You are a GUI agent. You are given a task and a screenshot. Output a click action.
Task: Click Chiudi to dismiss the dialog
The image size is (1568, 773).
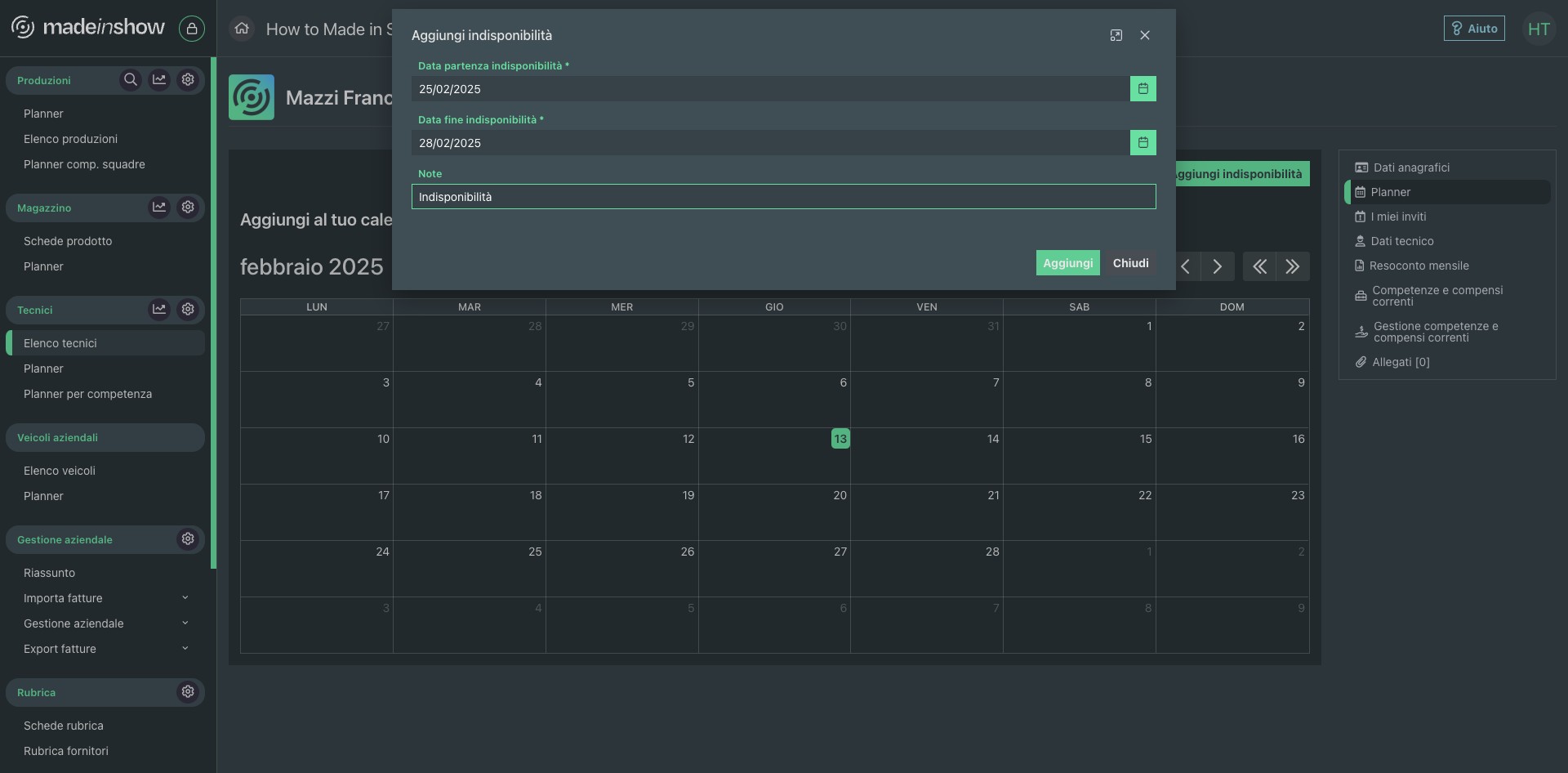click(1130, 263)
